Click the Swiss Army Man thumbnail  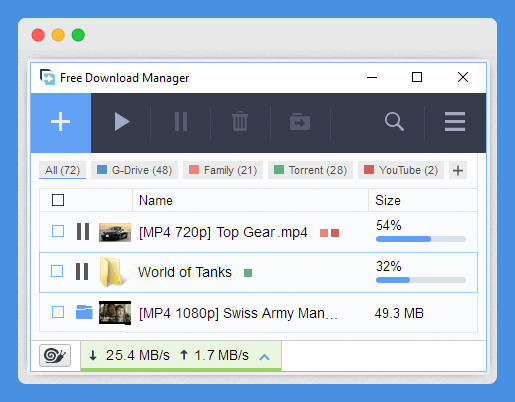pos(115,313)
